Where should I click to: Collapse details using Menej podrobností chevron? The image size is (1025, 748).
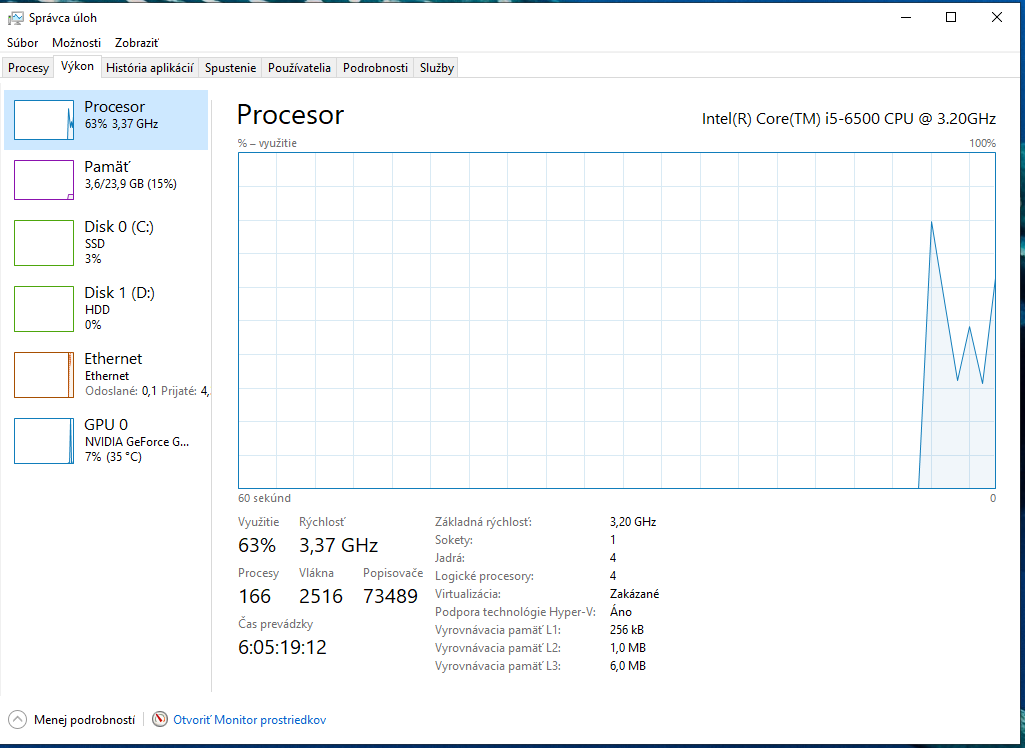coord(17,719)
